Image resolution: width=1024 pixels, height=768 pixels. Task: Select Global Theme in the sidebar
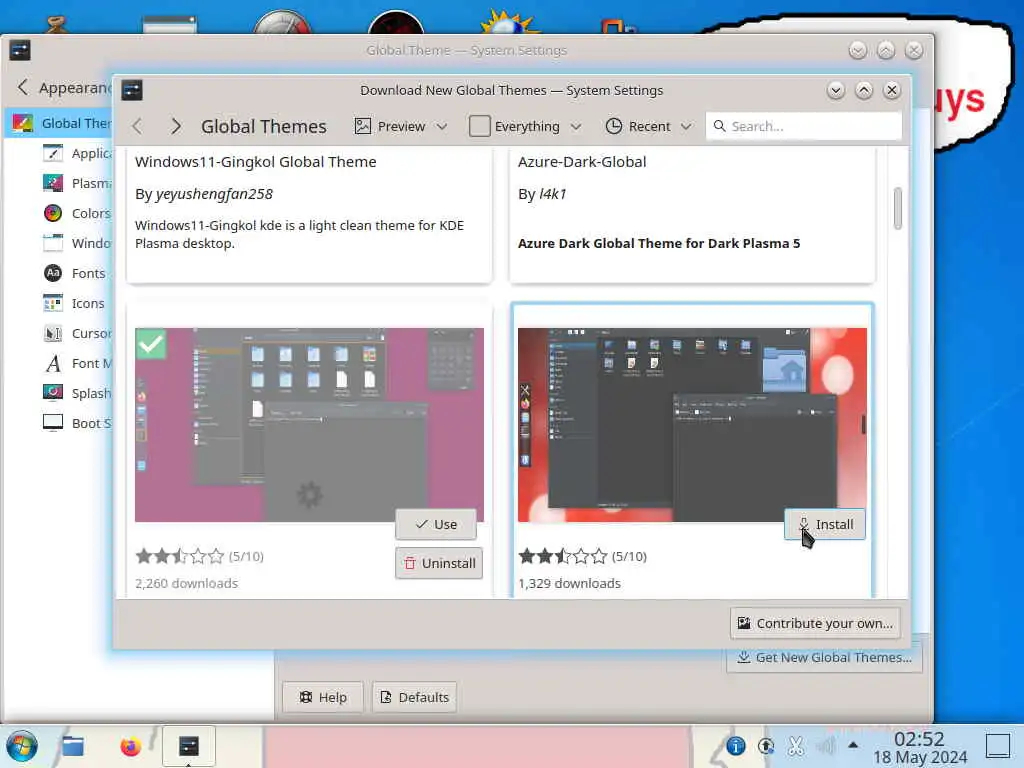[59, 123]
